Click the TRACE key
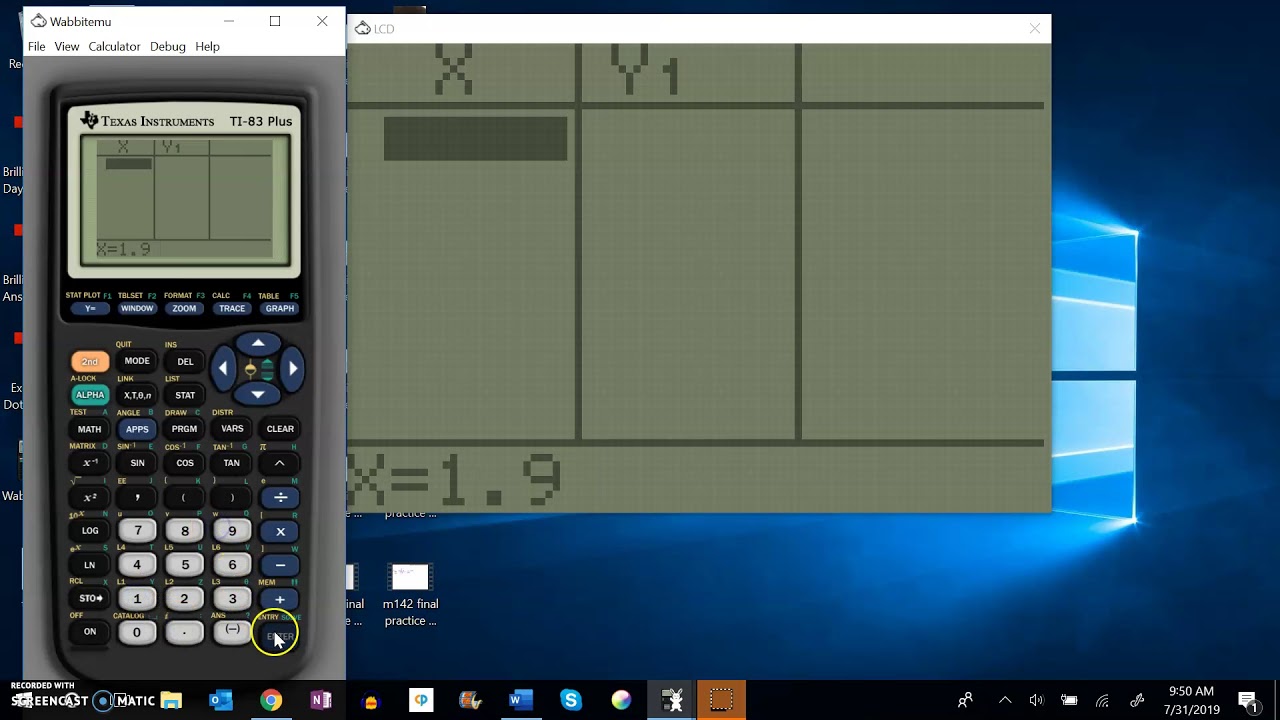 pyautogui.click(x=232, y=309)
